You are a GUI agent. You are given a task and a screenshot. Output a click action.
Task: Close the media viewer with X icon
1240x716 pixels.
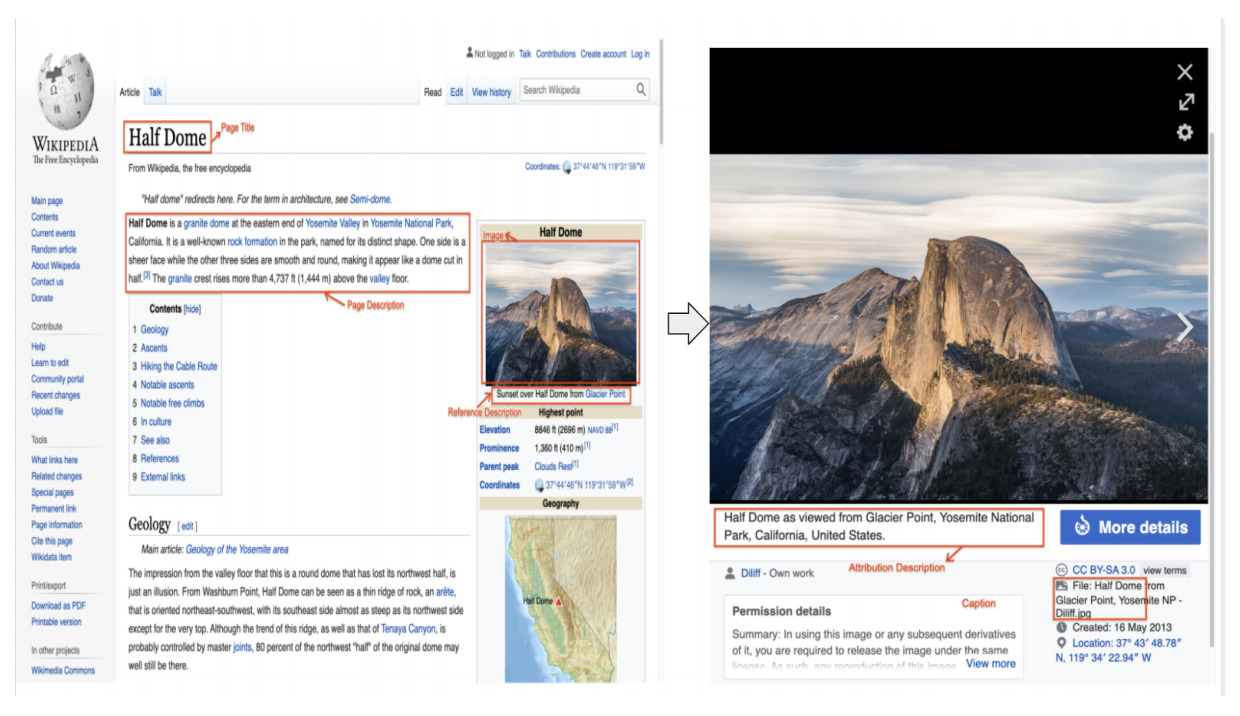(1185, 72)
